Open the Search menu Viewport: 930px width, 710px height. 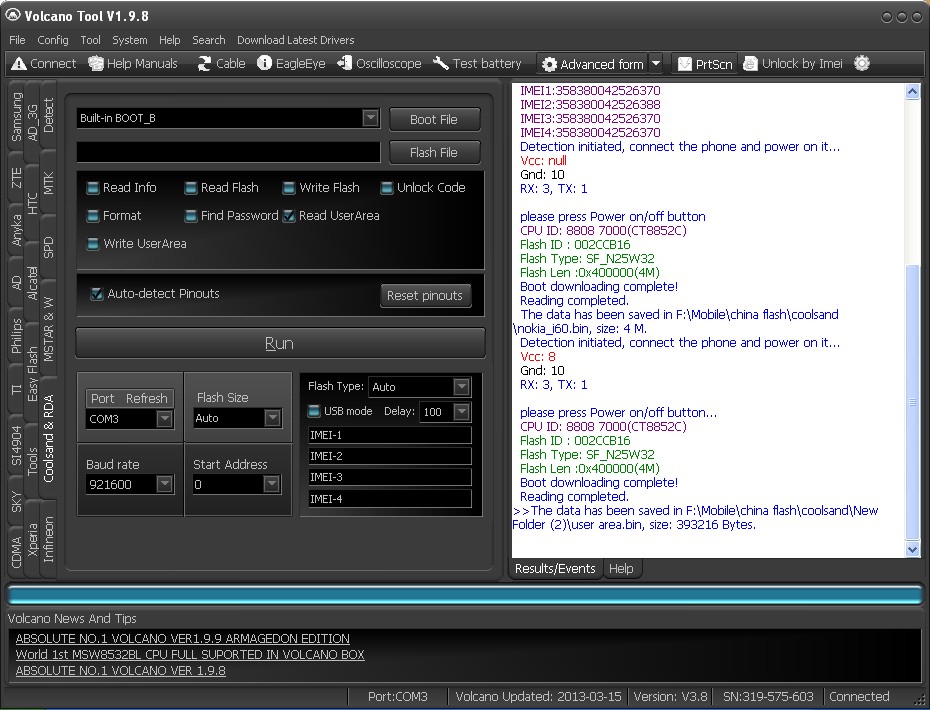[208, 40]
